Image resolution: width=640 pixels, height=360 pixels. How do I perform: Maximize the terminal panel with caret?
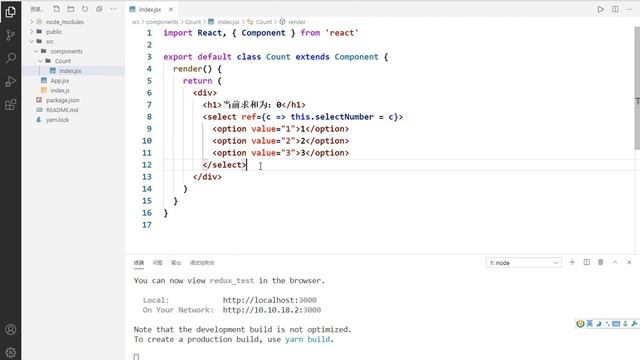pos(615,262)
